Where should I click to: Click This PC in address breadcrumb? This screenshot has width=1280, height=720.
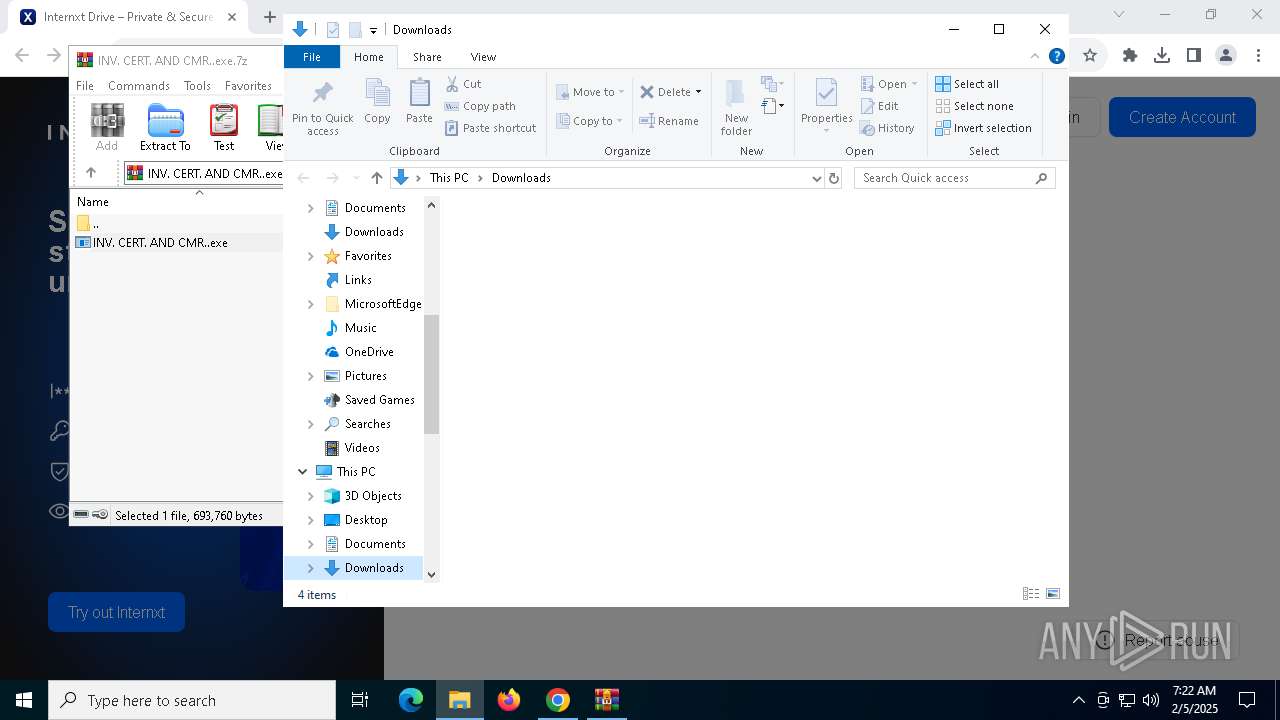point(449,178)
